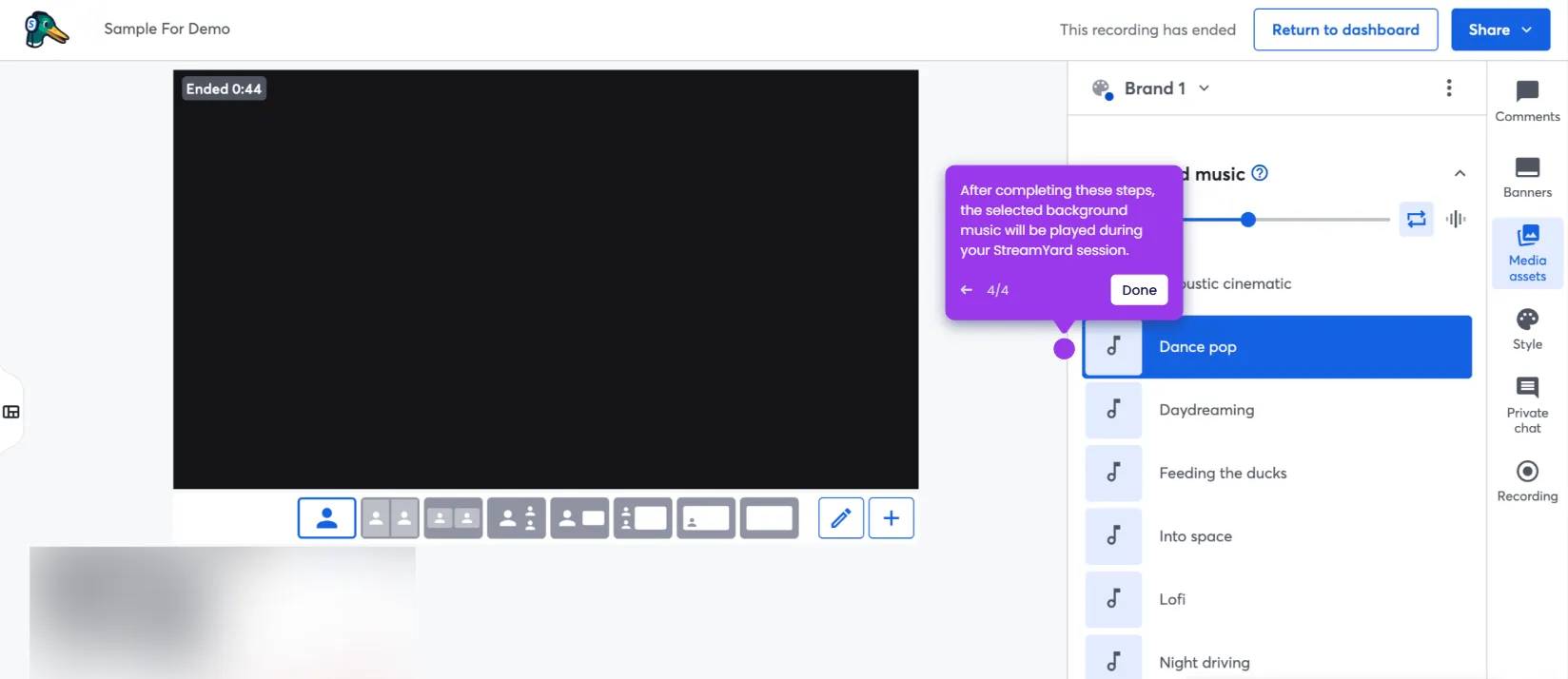The width and height of the screenshot is (1568, 679).
Task: Collapse the background music section
Action: (x=1460, y=173)
